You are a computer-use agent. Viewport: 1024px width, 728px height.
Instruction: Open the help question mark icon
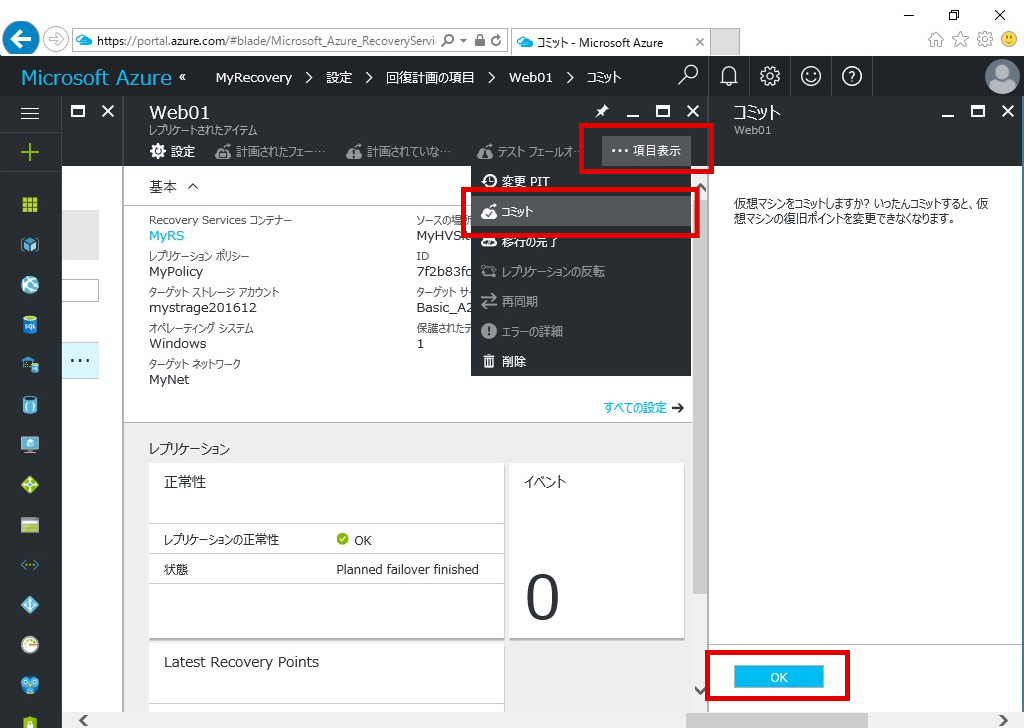pos(852,76)
